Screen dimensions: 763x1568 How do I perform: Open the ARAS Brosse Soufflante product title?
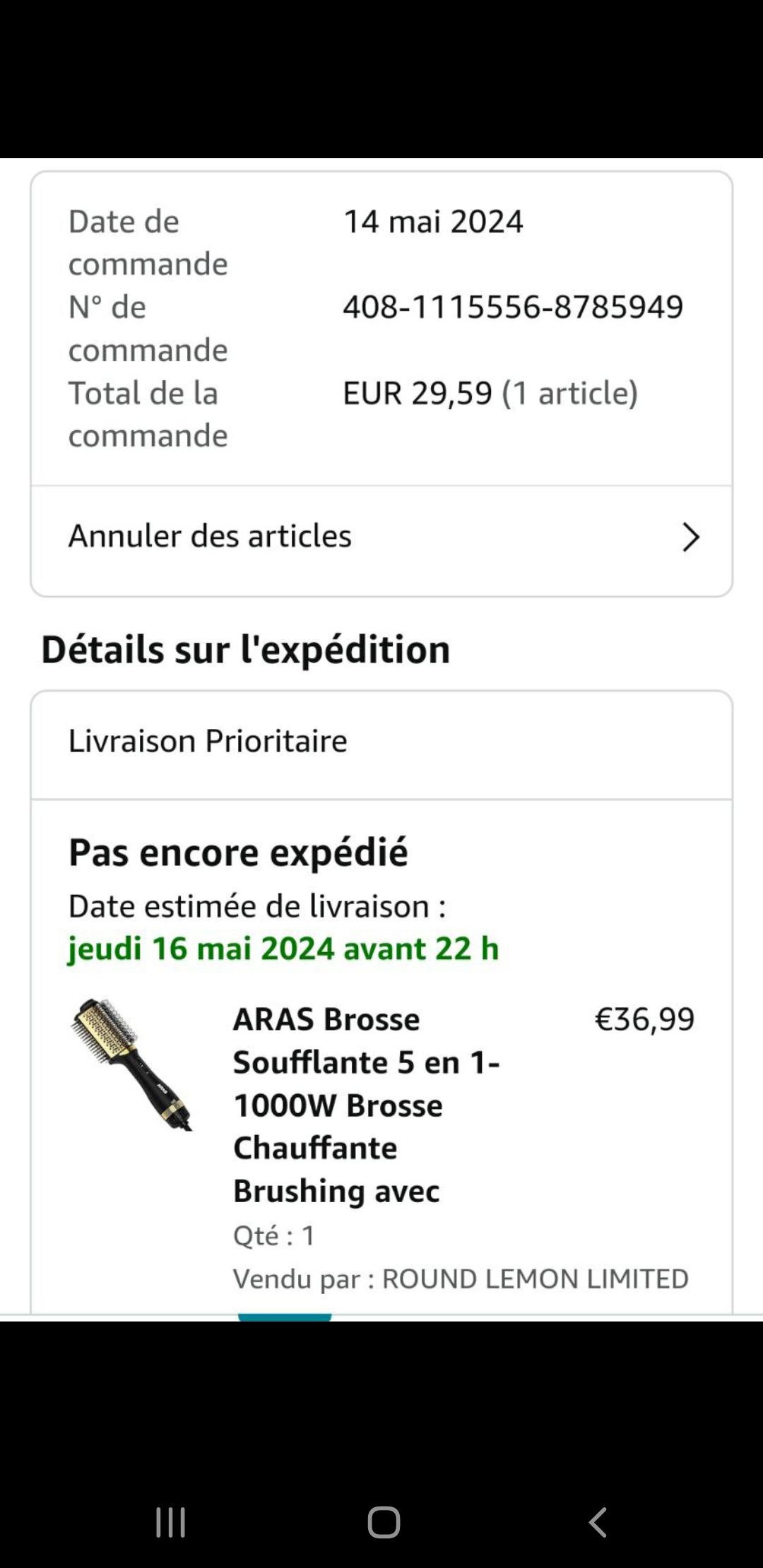[x=366, y=1105]
